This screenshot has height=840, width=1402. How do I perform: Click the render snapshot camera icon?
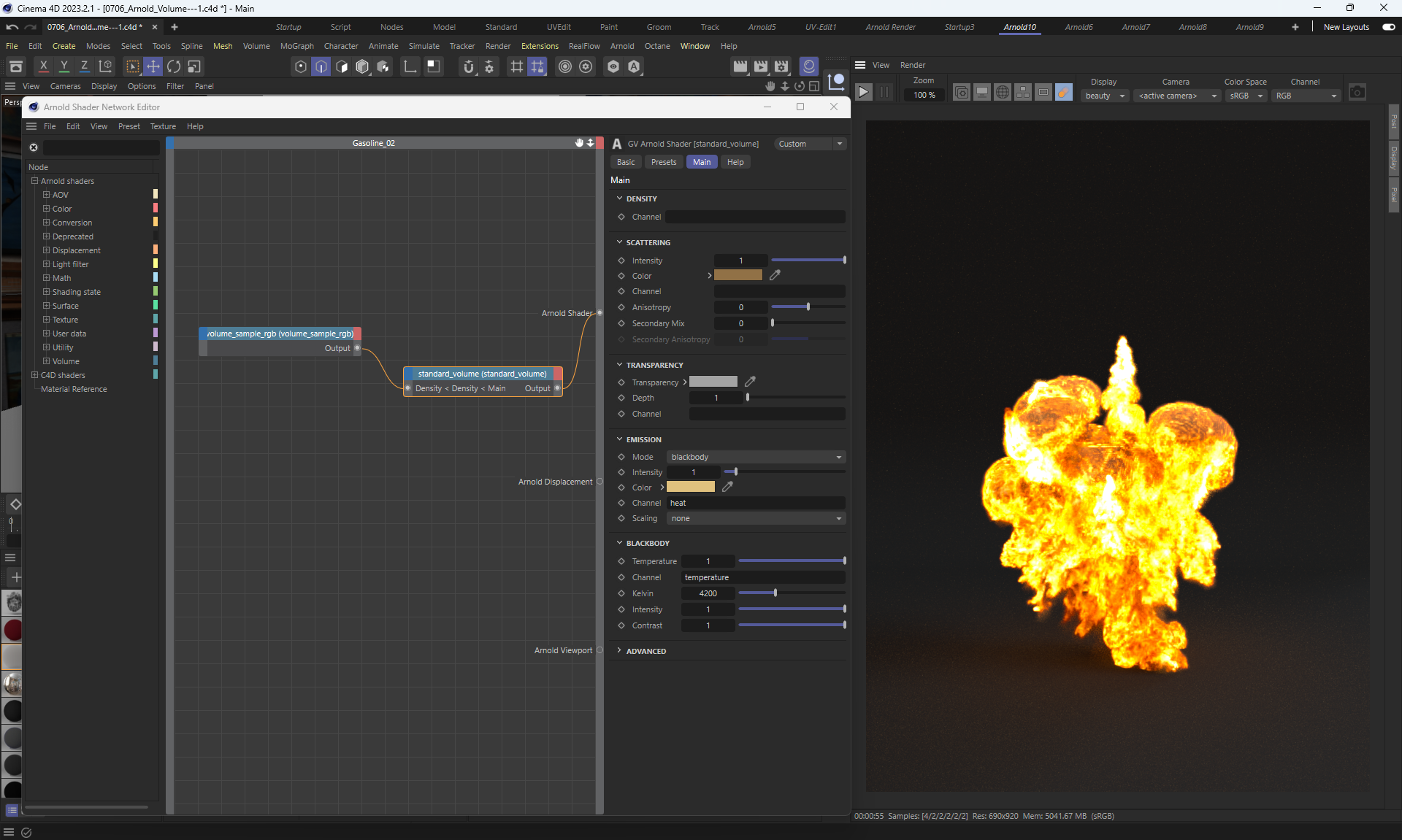[1357, 93]
